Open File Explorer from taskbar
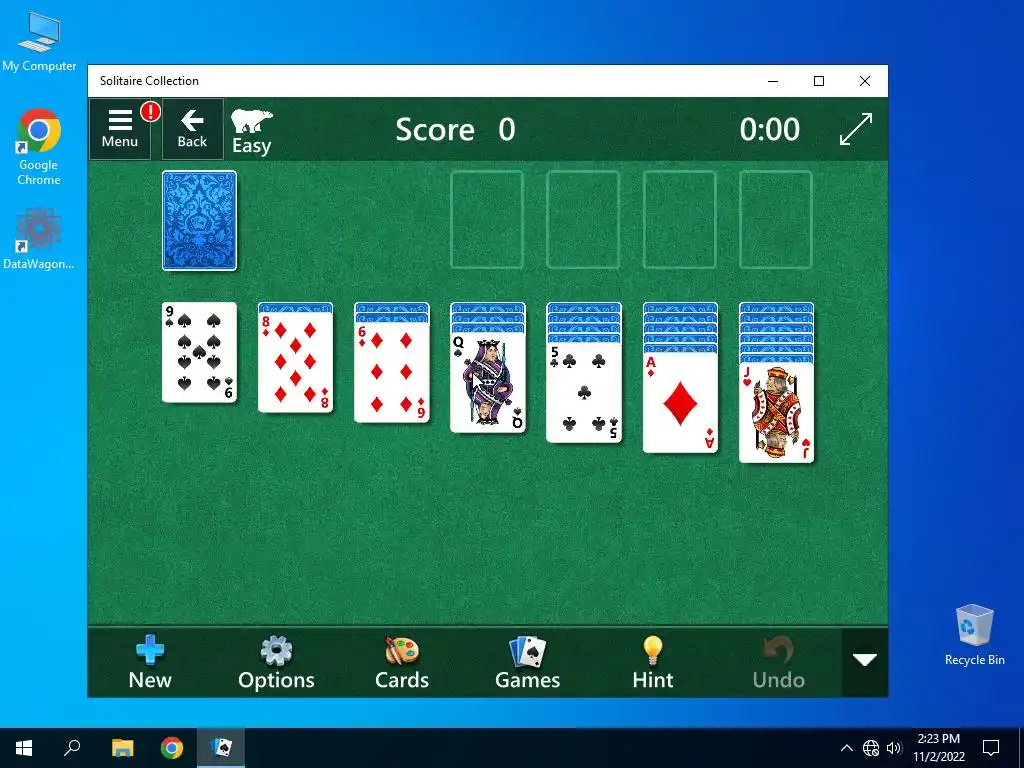 [x=122, y=748]
